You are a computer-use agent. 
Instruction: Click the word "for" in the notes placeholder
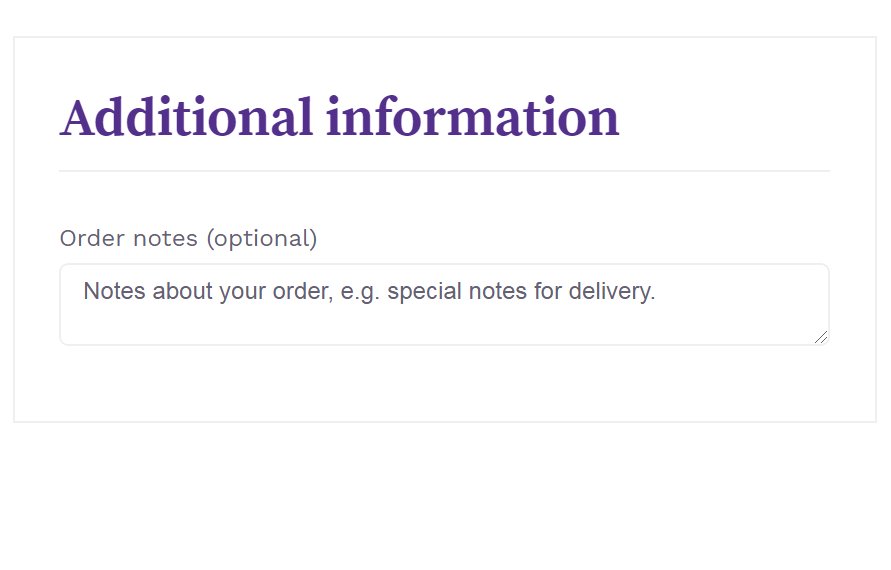tap(548, 291)
